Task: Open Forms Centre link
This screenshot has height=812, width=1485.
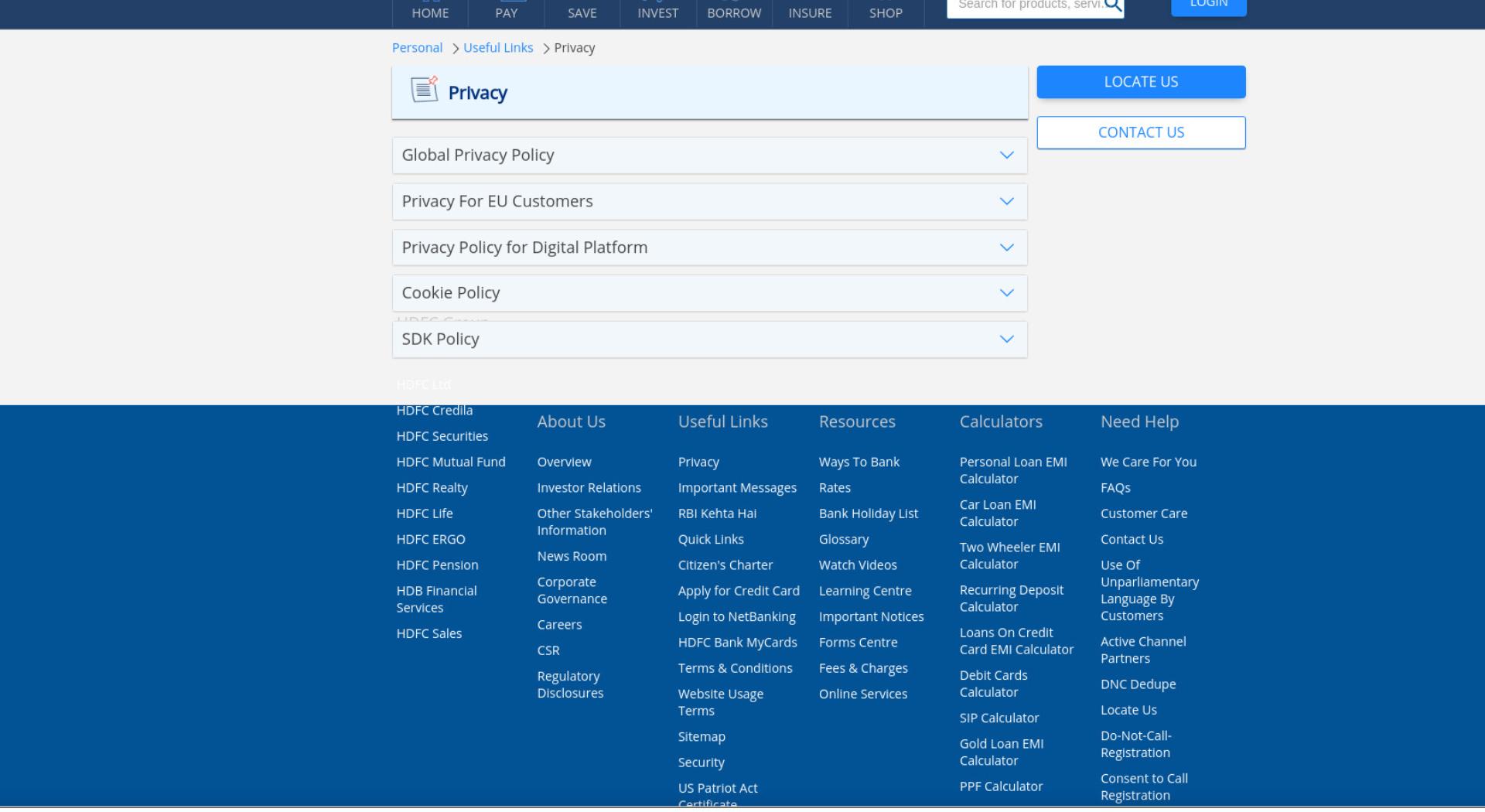Action: pyautogui.click(x=858, y=643)
